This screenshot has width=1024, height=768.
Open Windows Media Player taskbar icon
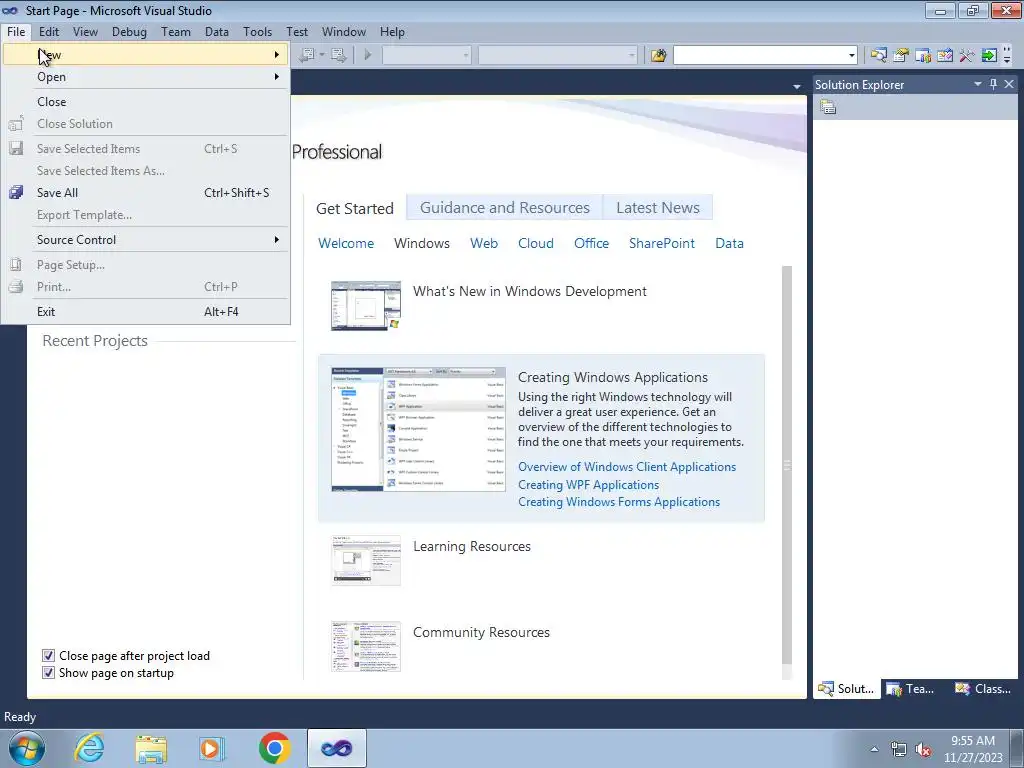212,748
